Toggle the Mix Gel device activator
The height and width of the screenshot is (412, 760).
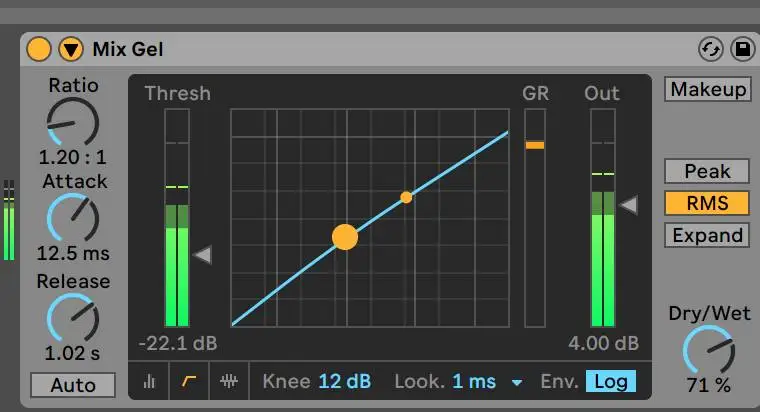(39, 48)
